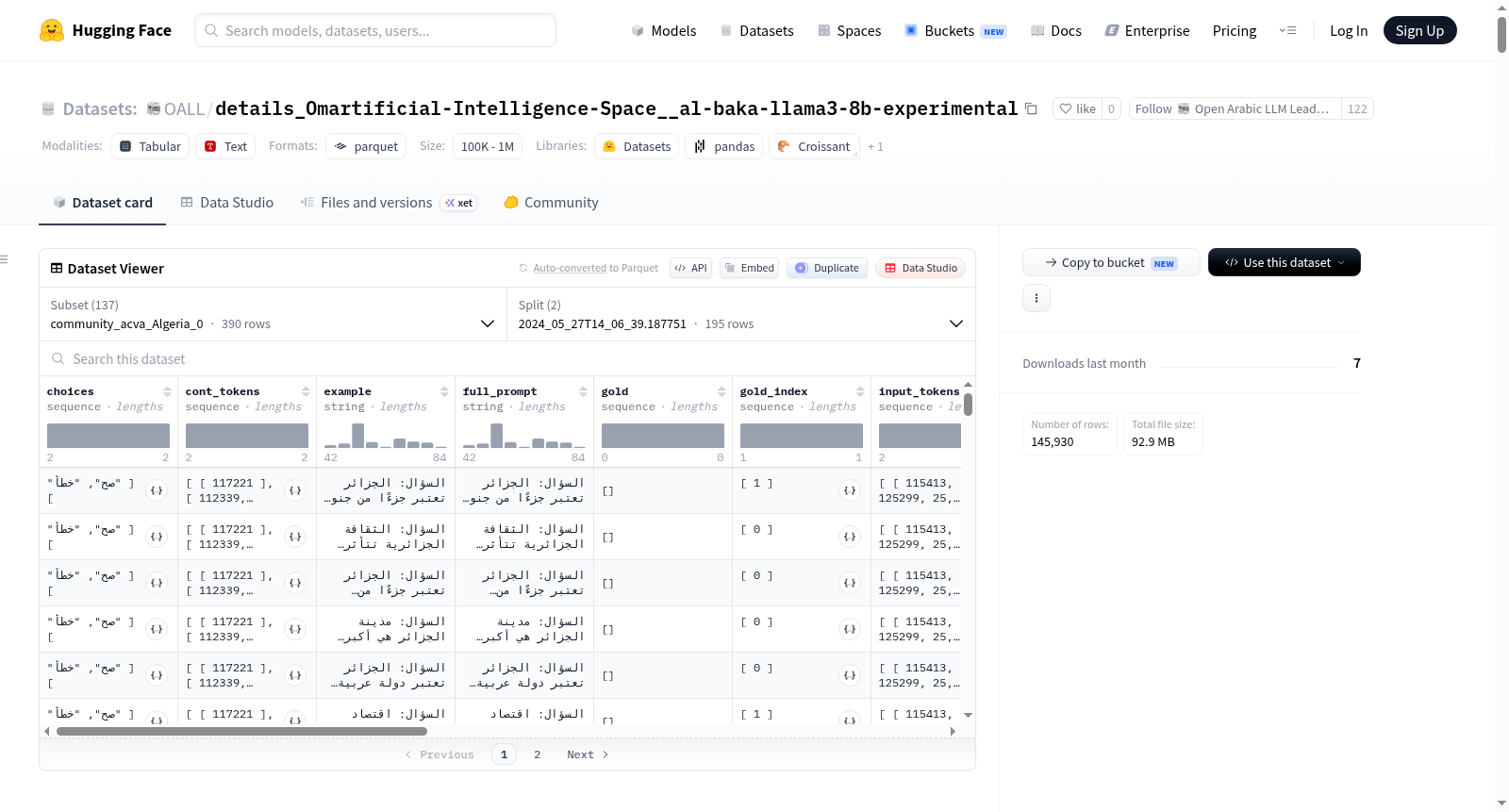Open the navigation menu icon next to Pricing
Screen dimensions: 1509x812
tap(1287, 30)
